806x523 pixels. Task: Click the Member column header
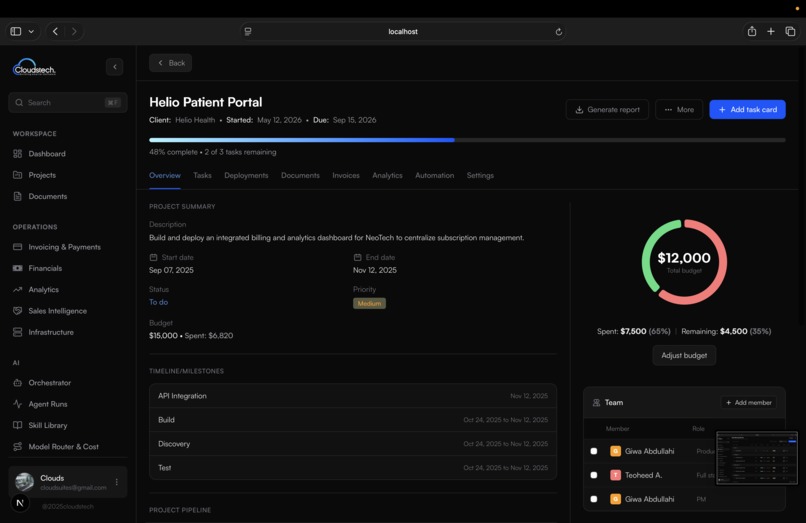point(617,428)
